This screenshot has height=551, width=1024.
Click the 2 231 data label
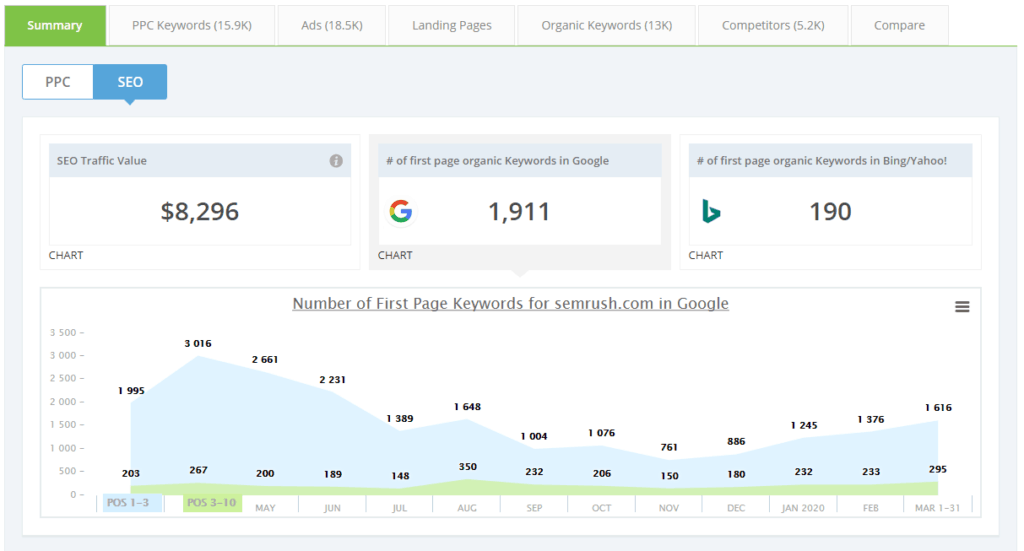pos(332,379)
